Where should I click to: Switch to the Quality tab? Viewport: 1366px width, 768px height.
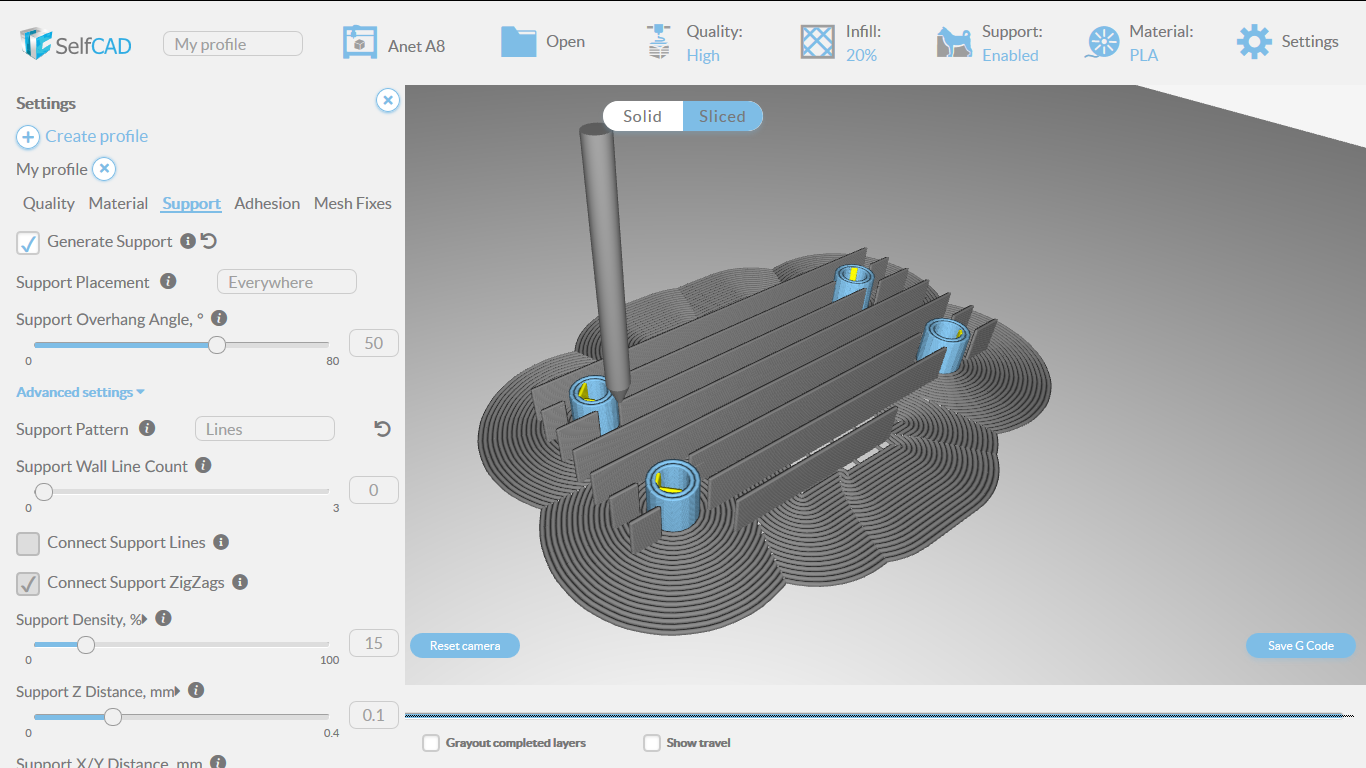point(49,203)
